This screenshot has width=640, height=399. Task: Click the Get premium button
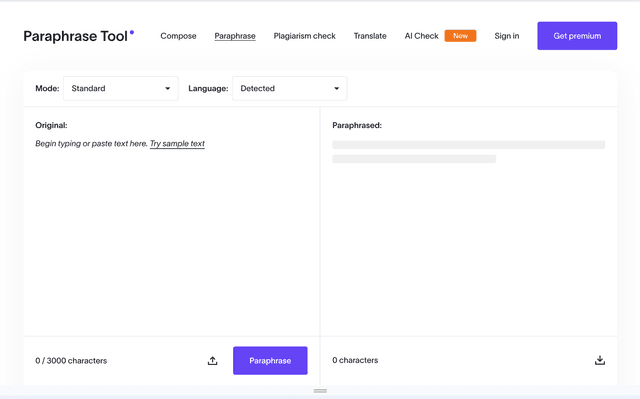(x=577, y=36)
